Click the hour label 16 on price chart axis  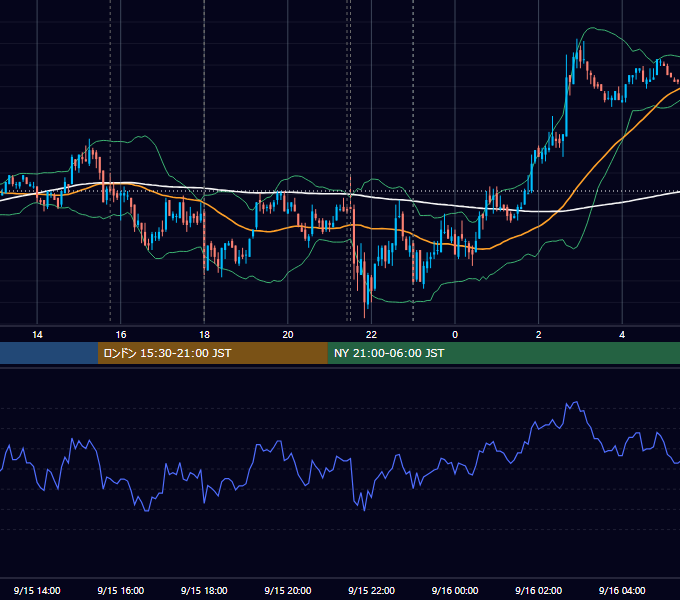pos(121,335)
